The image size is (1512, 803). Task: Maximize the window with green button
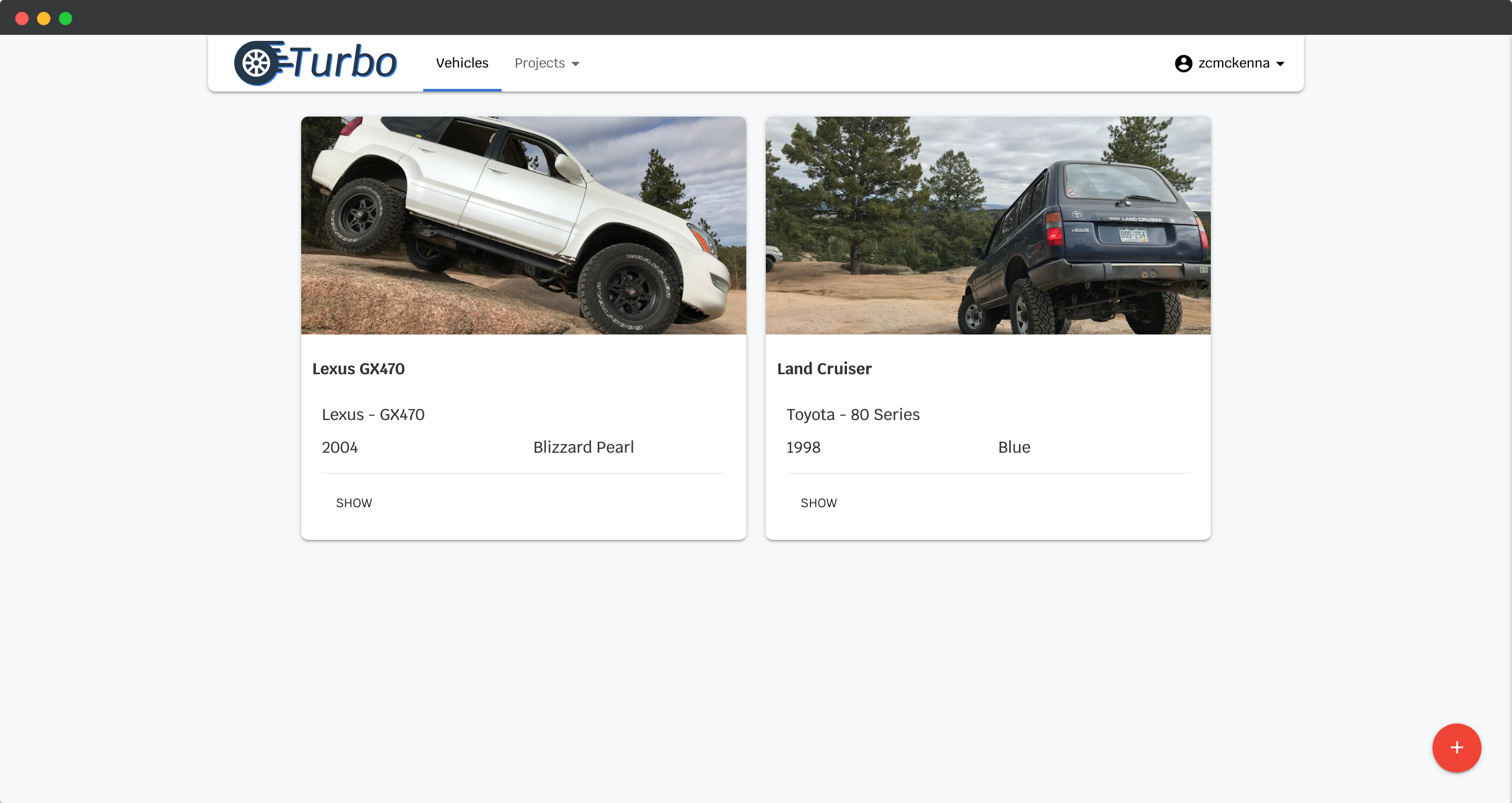click(x=66, y=18)
